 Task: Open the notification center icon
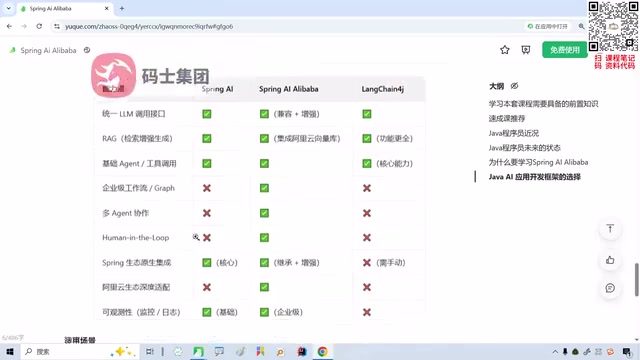pos(627,351)
